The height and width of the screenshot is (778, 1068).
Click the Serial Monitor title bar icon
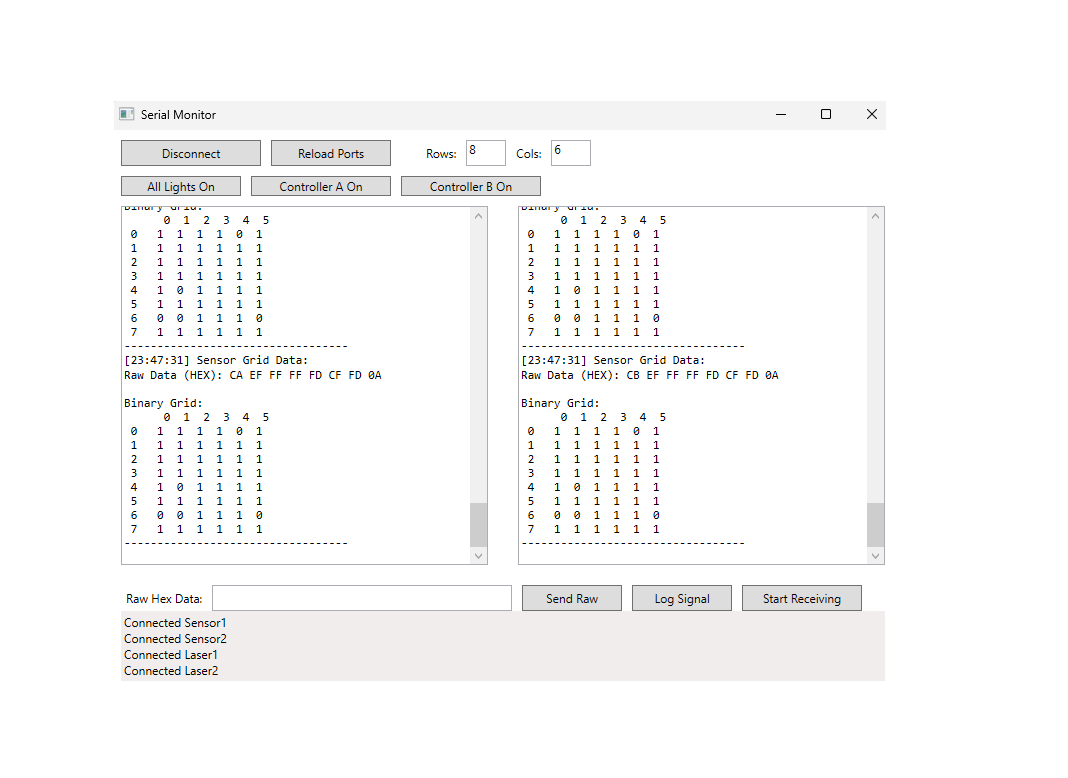click(126, 114)
